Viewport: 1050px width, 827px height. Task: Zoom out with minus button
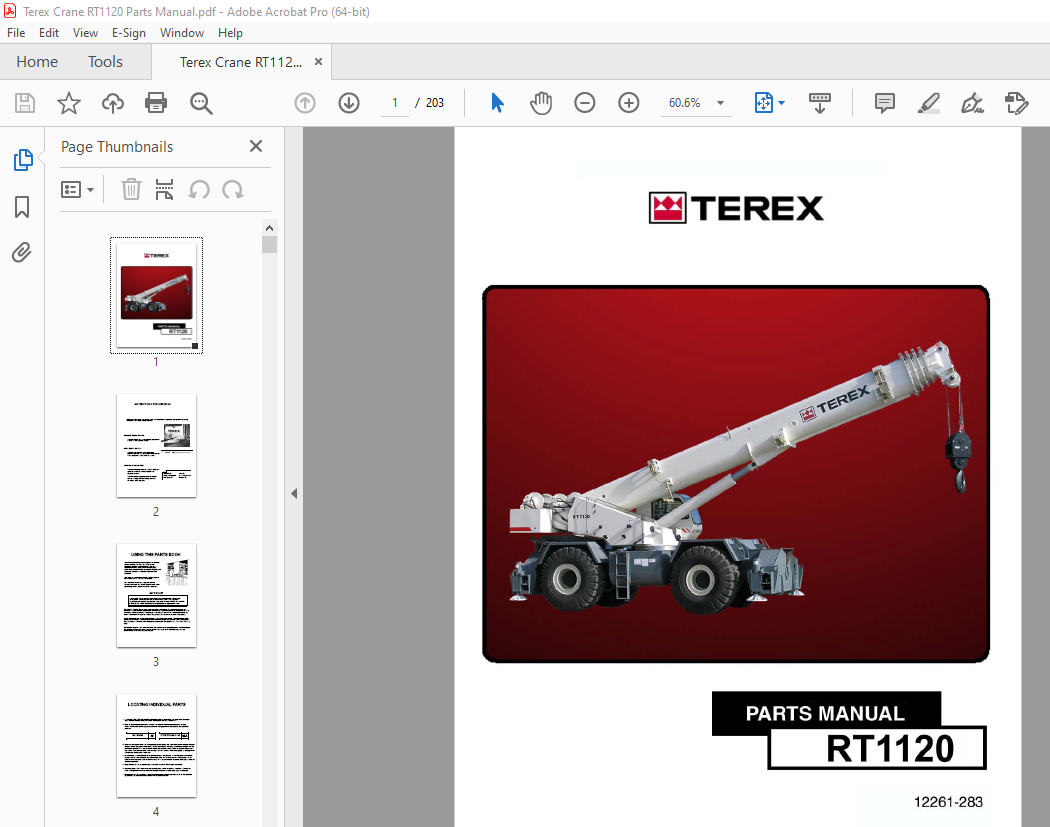tap(585, 103)
